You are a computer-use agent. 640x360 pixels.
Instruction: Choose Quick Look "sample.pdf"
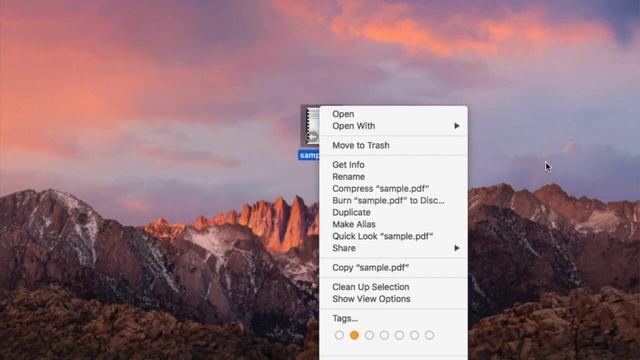pos(393,236)
